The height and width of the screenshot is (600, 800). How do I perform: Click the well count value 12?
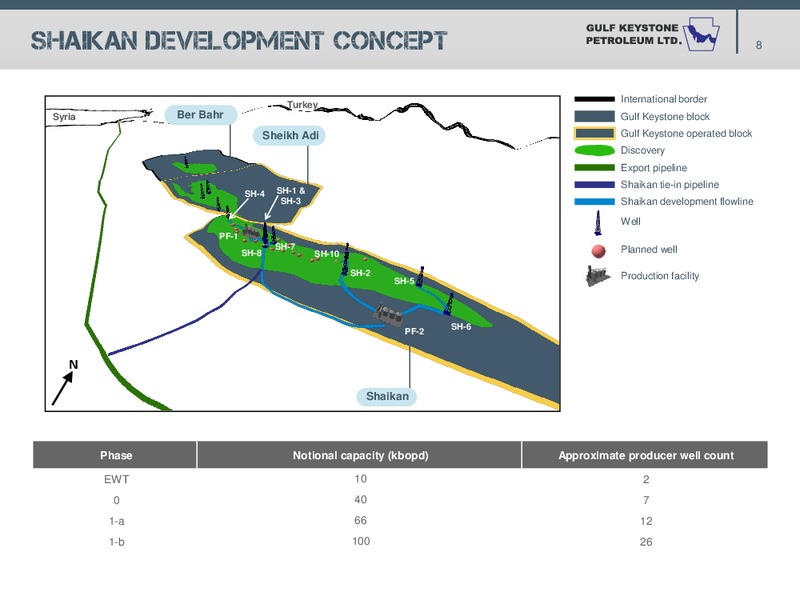point(646,521)
